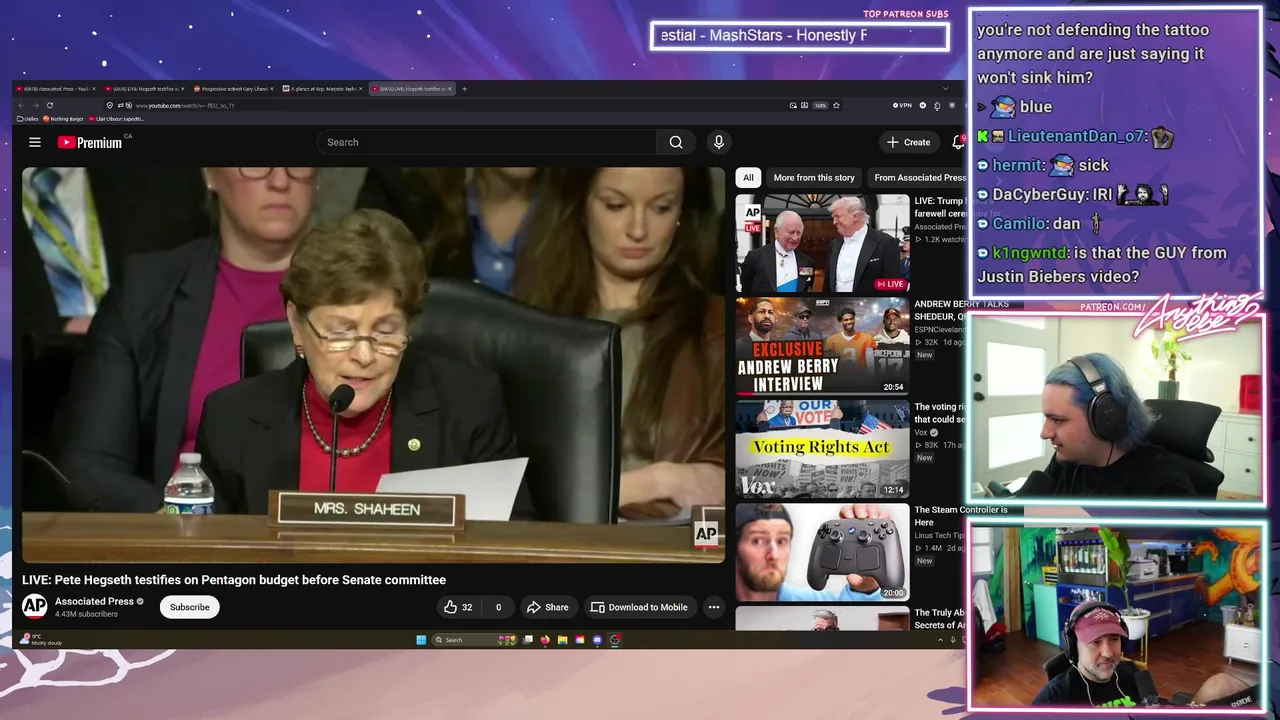Select From Associated Press chip
This screenshot has height=720, width=1280.
coord(919,177)
